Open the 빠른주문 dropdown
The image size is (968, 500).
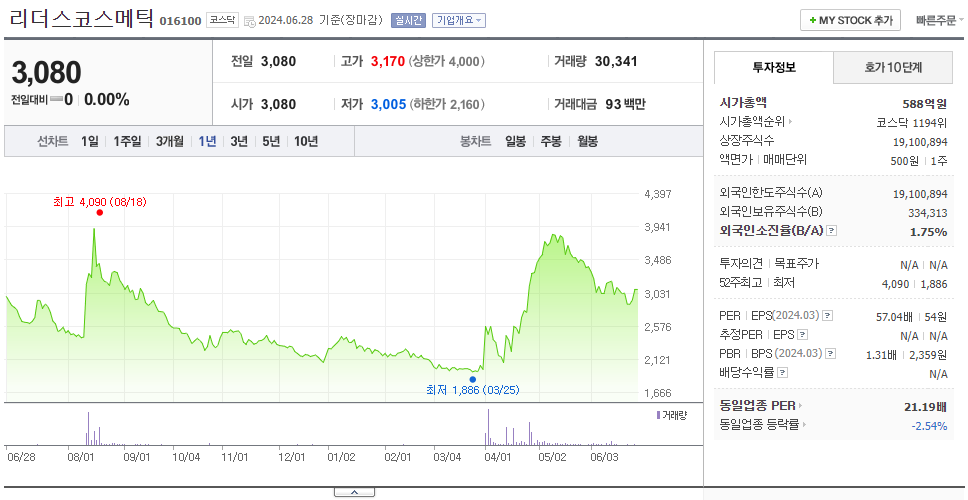(x=940, y=20)
